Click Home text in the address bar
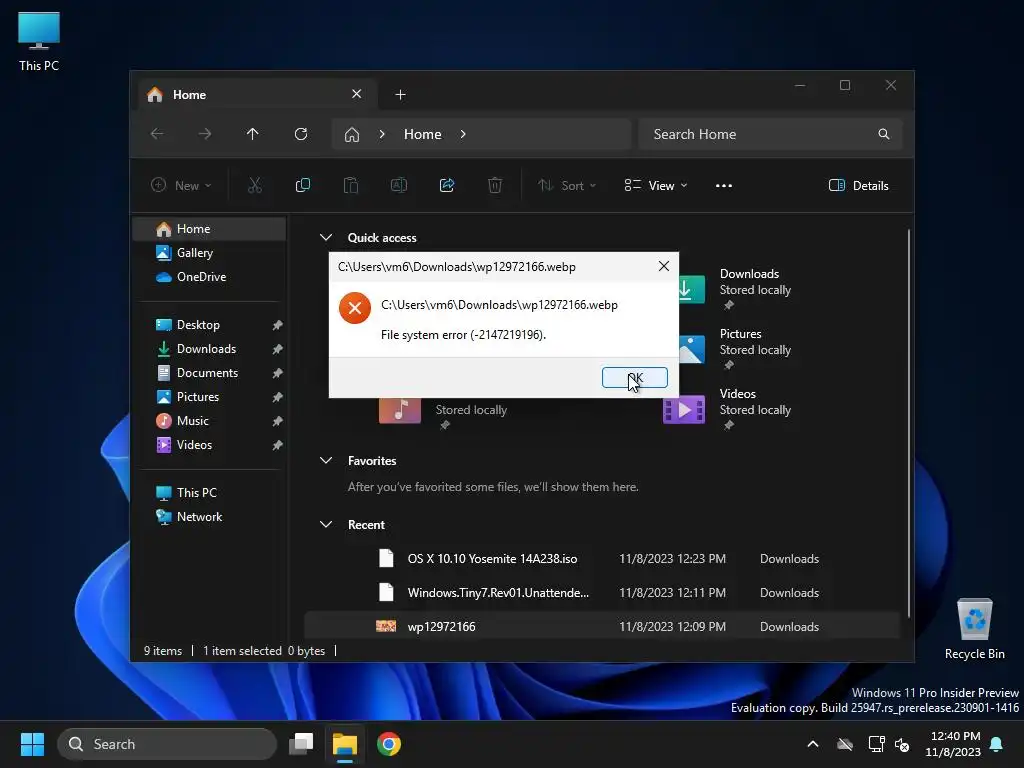Image resolution: width=1024 pixels, height=768 pixels. click(423, 134)
